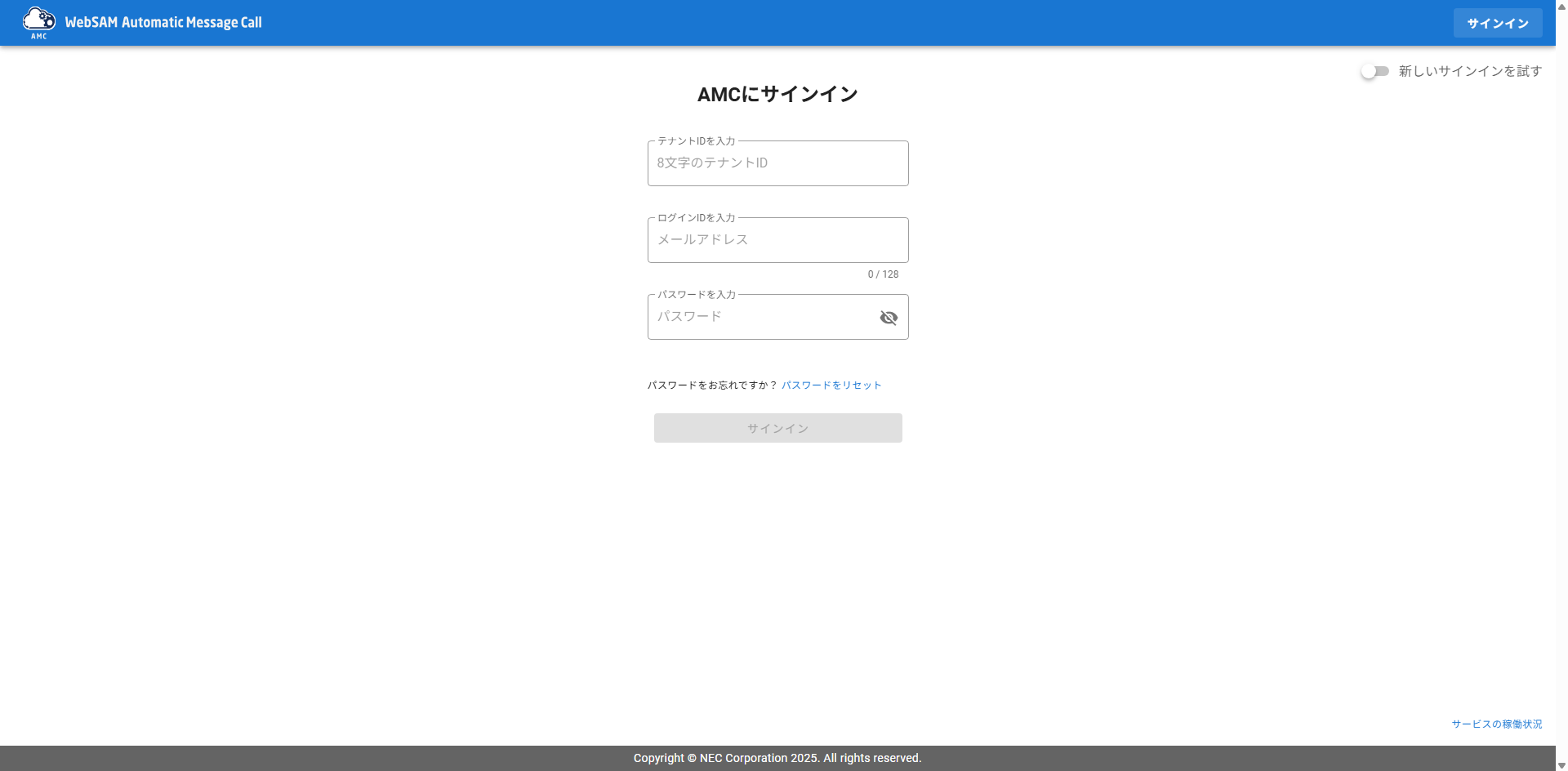Viewport: 1568px width, 771px height.
Task: Click the 新しいサインインを試す label text
Action: pyautogui.click(x=1470, y=72)
